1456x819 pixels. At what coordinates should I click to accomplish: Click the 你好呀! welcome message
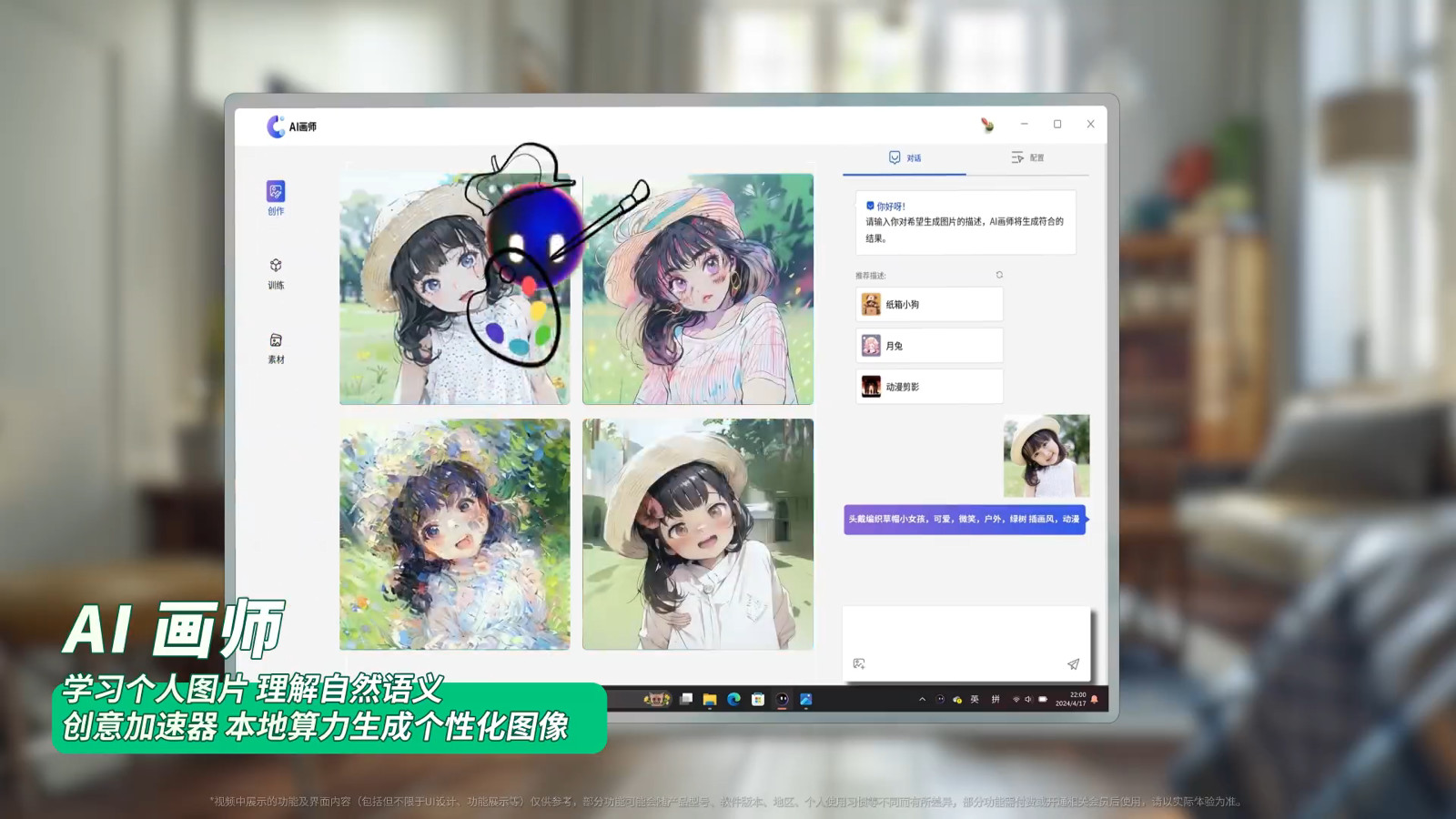tap(966, 222)
